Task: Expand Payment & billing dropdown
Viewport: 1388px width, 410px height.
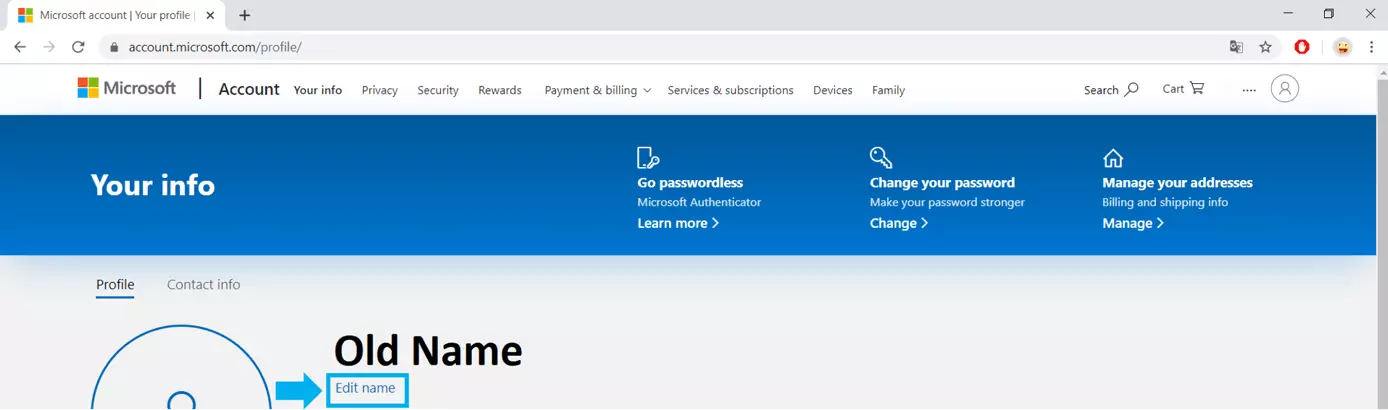Action: pyautogui.click(x=598, y=90)
